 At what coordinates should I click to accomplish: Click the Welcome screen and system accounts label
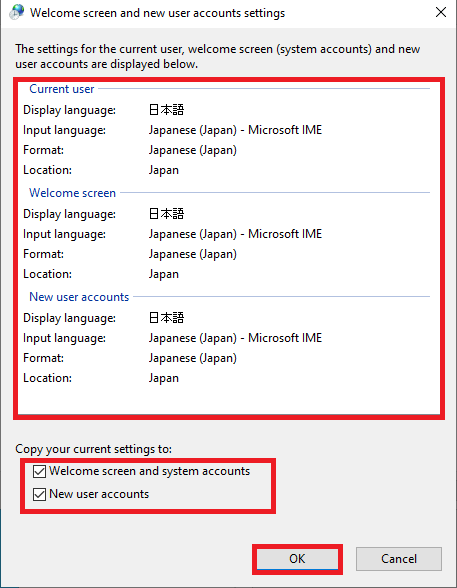pyautogui.click(x=149, y=471)
